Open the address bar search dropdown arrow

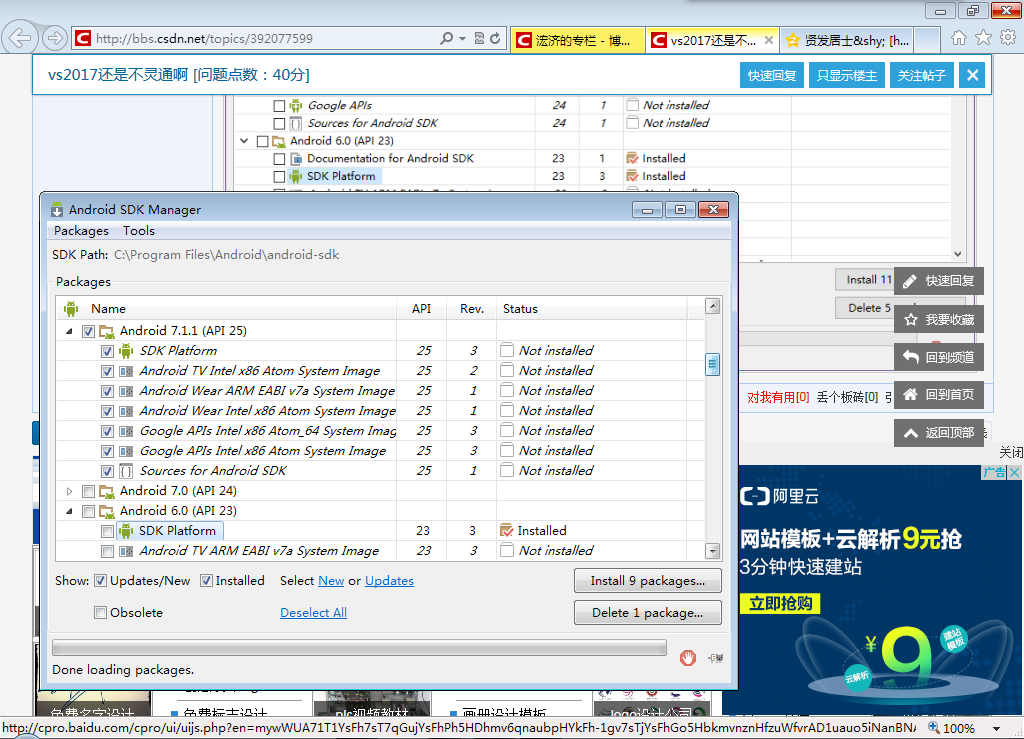pyautogui.click(x=462, y=39)
